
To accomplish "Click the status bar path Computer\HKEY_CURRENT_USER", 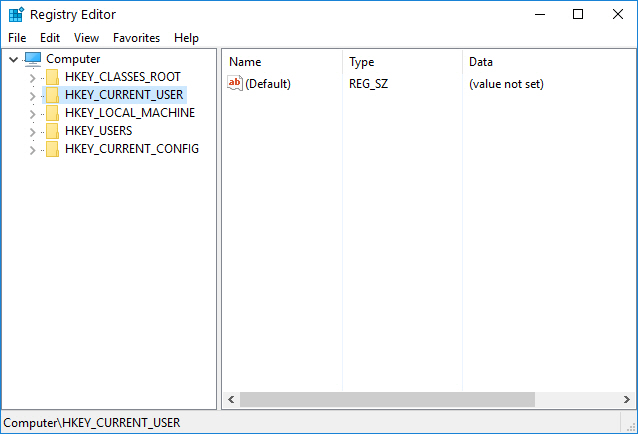I will (x=92, y=423).
